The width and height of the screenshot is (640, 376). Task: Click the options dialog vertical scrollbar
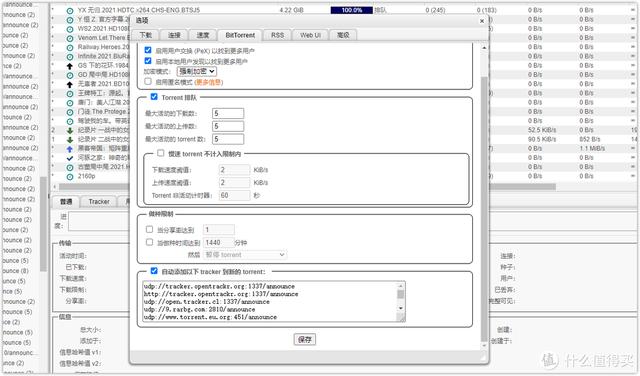coord(484,208)
